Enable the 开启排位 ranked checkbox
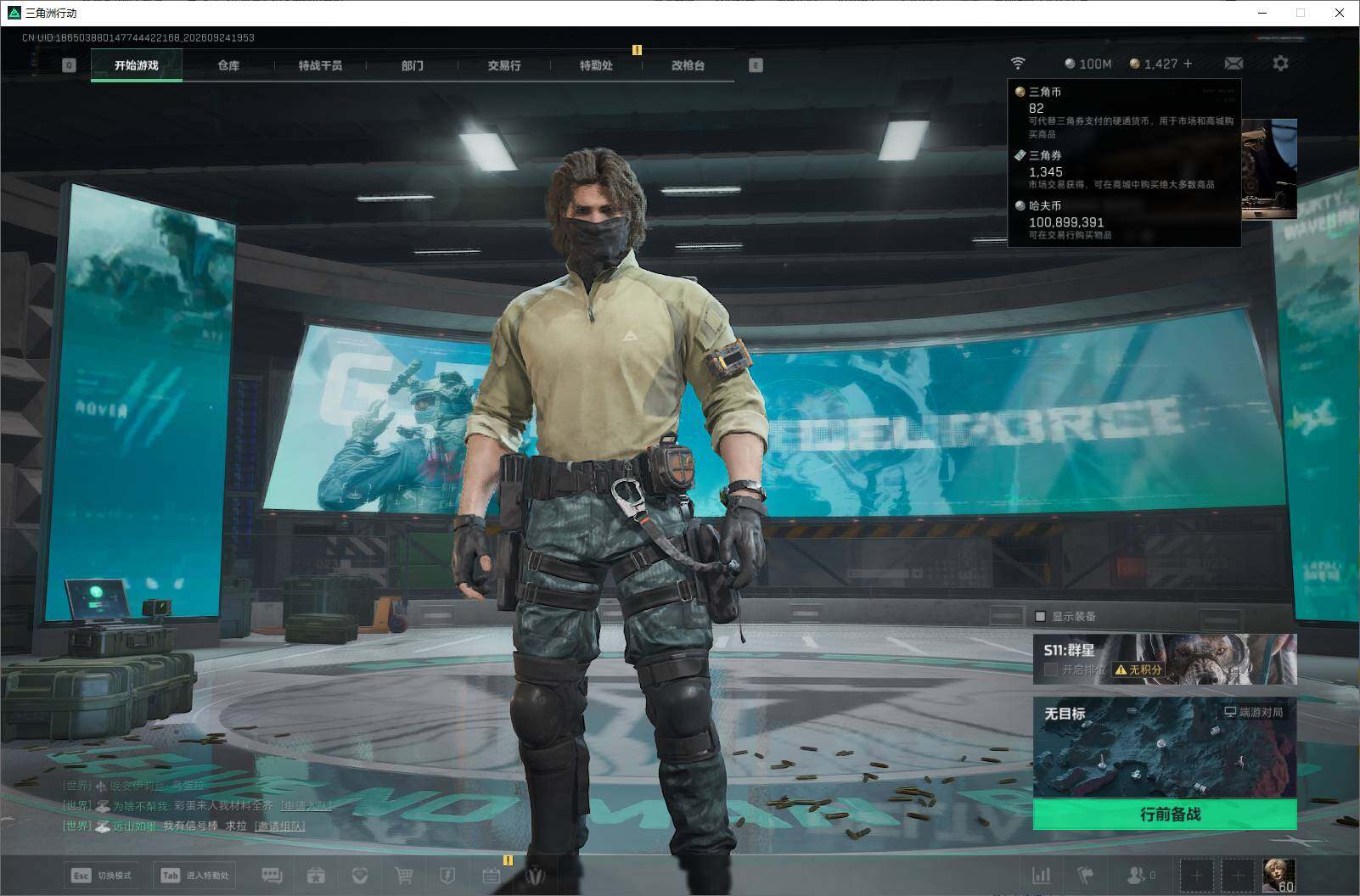The image size is (1360, 896). pos(1051,669)
